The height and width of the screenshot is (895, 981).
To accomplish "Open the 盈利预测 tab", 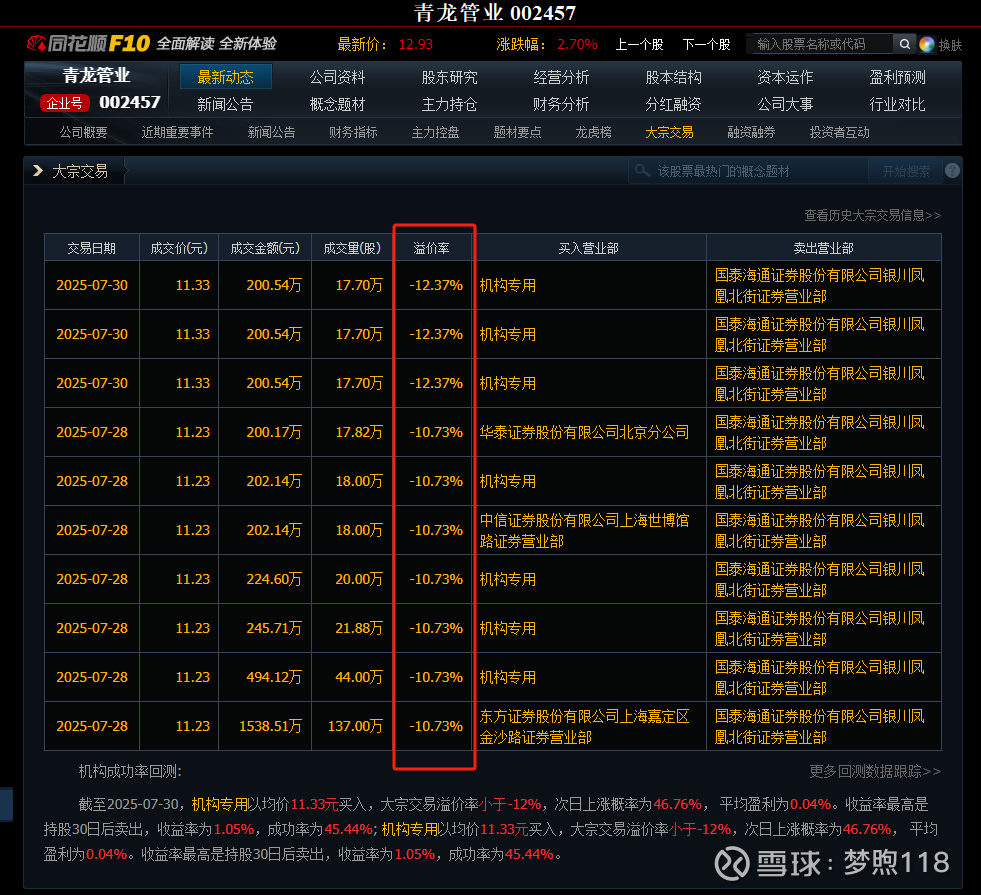I will [897, 77].
